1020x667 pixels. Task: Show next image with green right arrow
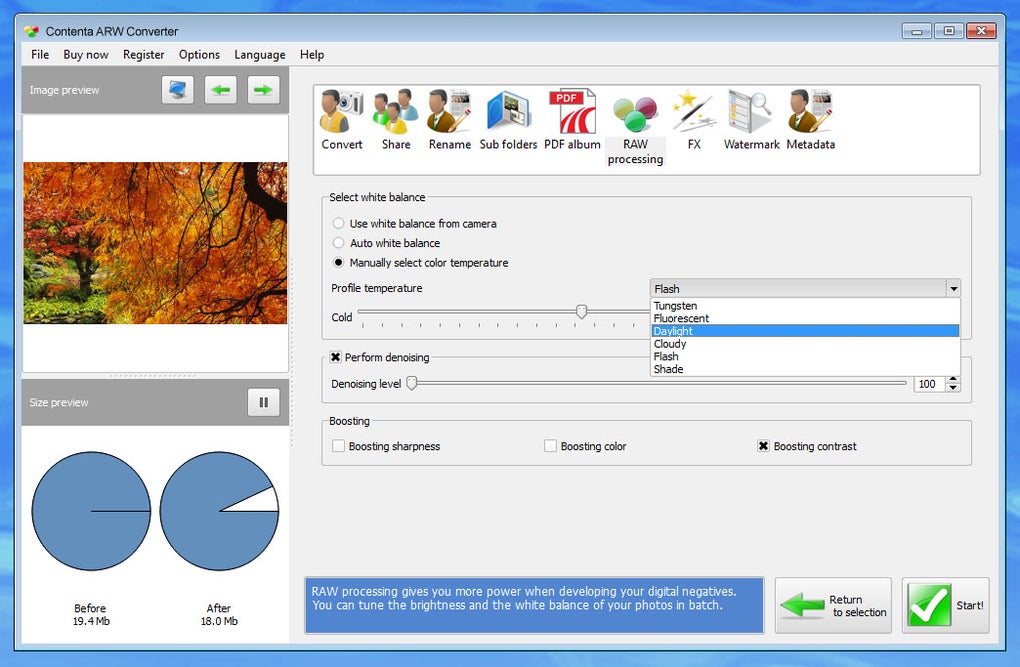click(x=263, y=90)
